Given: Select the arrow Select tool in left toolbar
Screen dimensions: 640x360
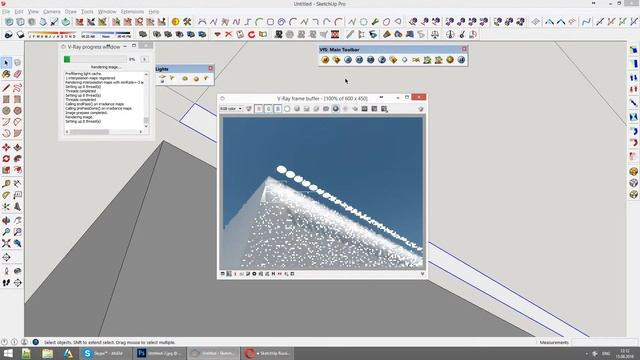Looking at the screenshot, I should point(6,63).
